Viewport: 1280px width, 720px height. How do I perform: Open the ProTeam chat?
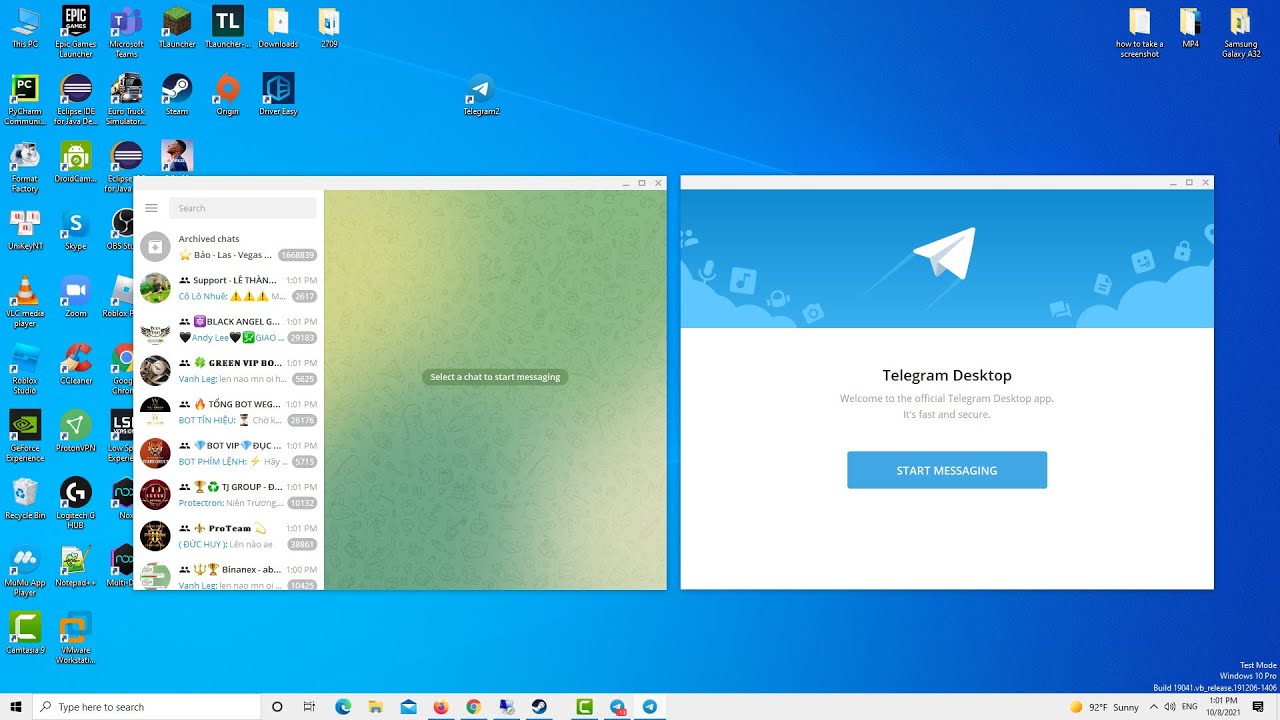pyautogui.click(x=229, y=536)
